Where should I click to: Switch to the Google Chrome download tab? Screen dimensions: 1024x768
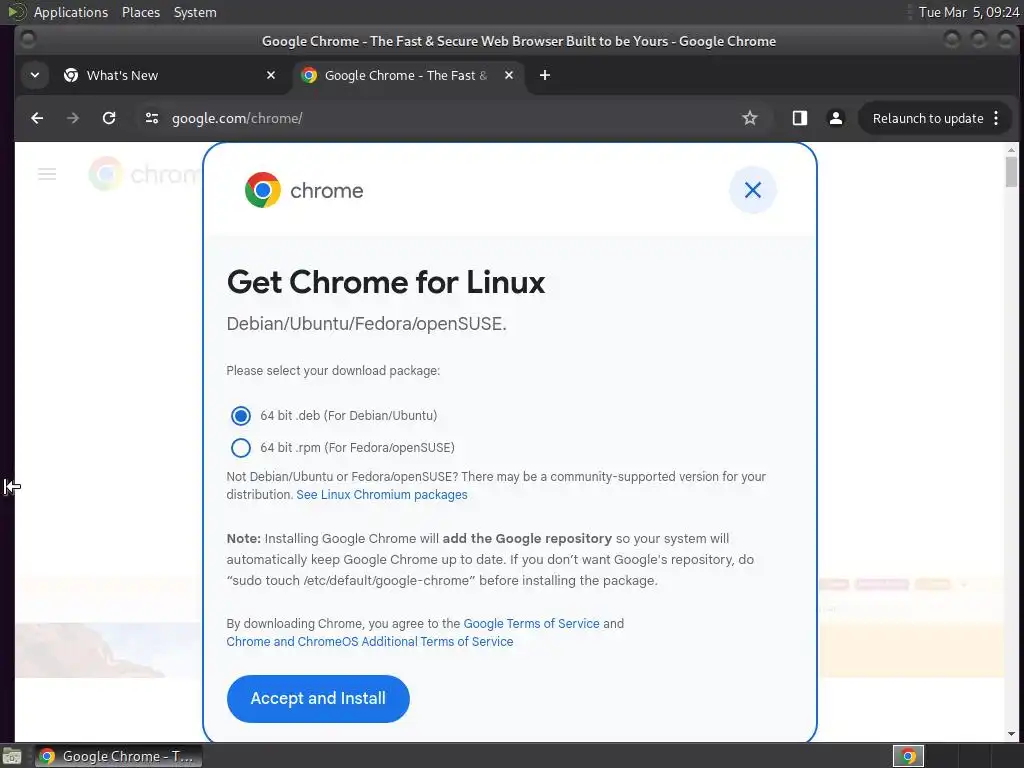(x=407, y=75)
